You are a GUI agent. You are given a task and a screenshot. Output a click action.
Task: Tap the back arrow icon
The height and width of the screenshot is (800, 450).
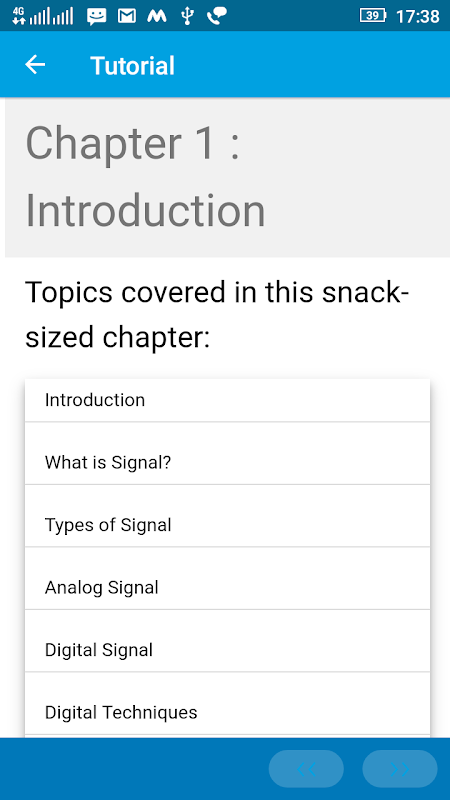tap(35, 65)
